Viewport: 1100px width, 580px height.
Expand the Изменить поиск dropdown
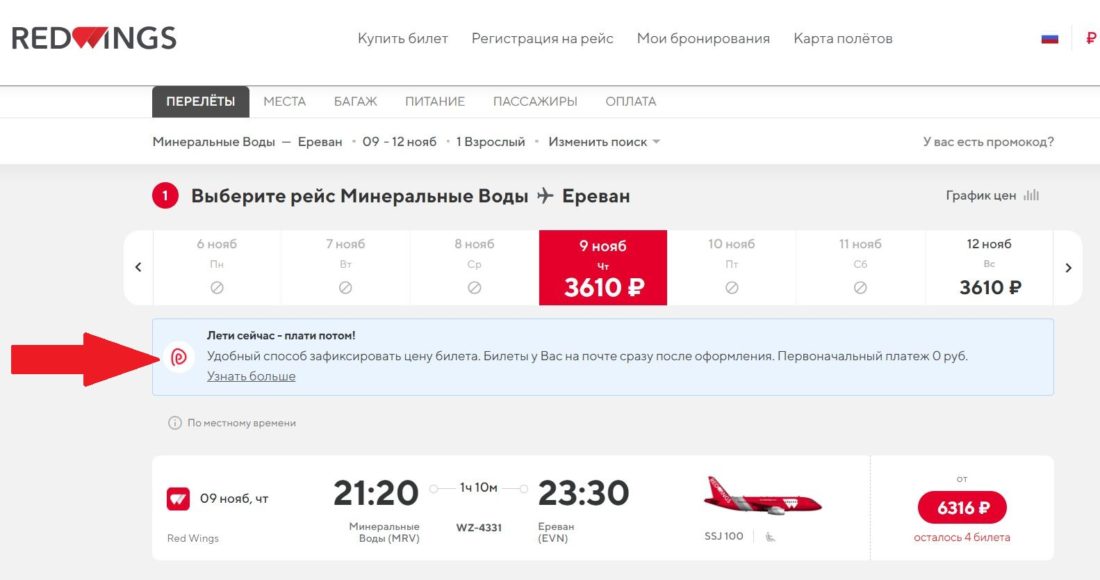click(x=598, y=141)
